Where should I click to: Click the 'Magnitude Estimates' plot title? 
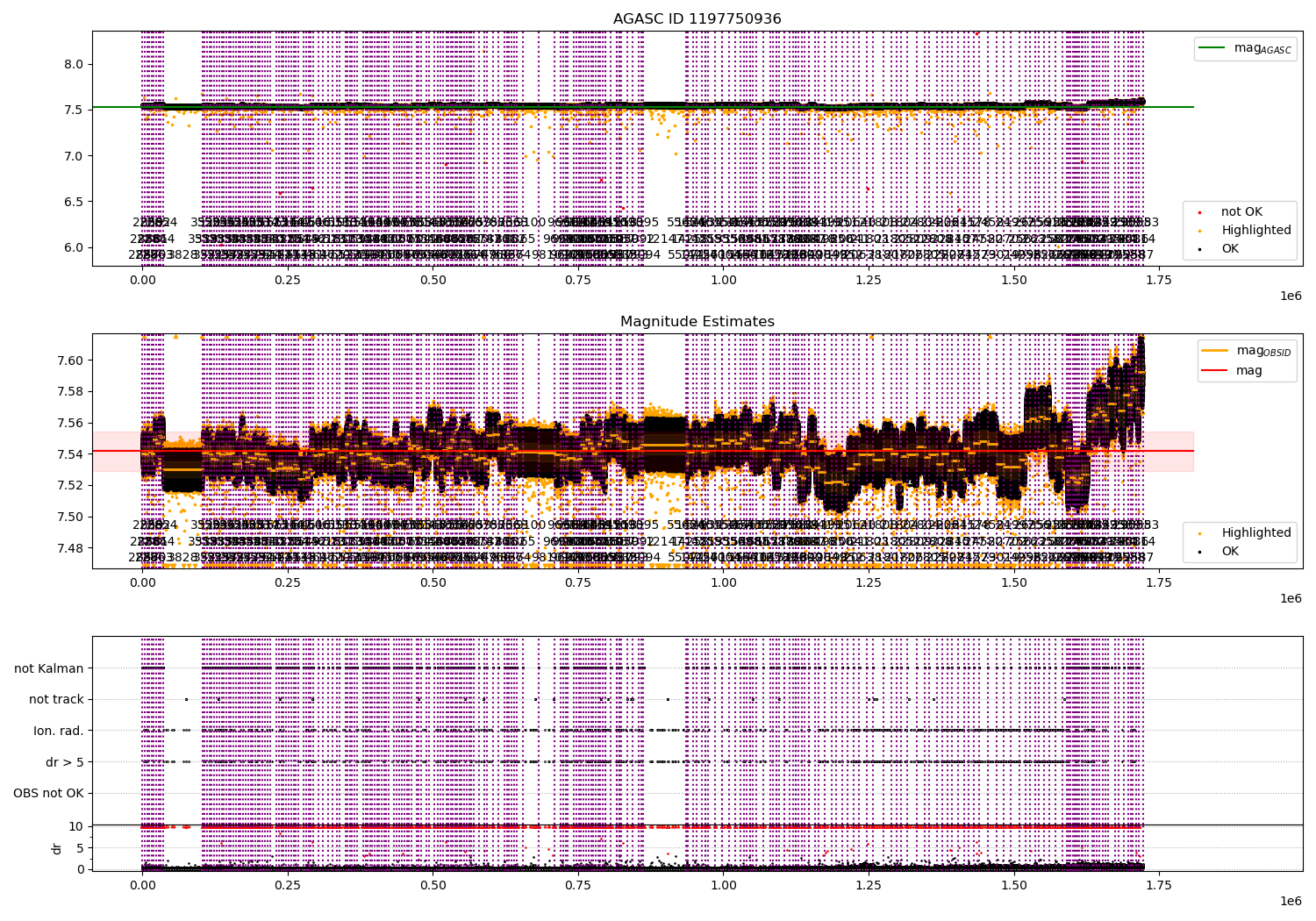697,322
